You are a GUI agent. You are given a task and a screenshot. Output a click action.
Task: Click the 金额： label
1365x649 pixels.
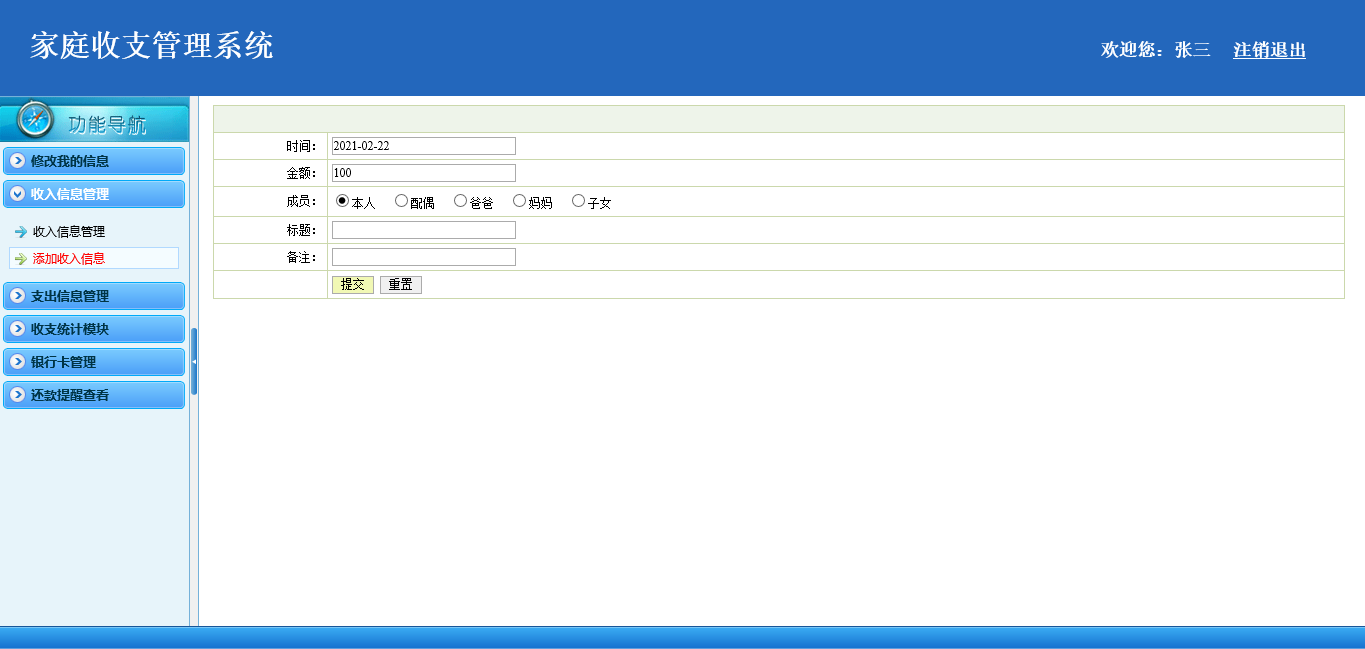pos(301,173)
